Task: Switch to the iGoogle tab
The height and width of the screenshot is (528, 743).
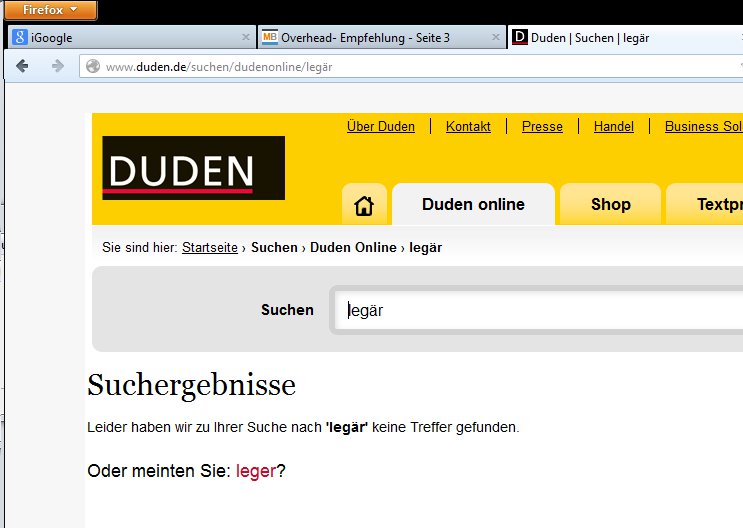Action: tap(132, 37)
